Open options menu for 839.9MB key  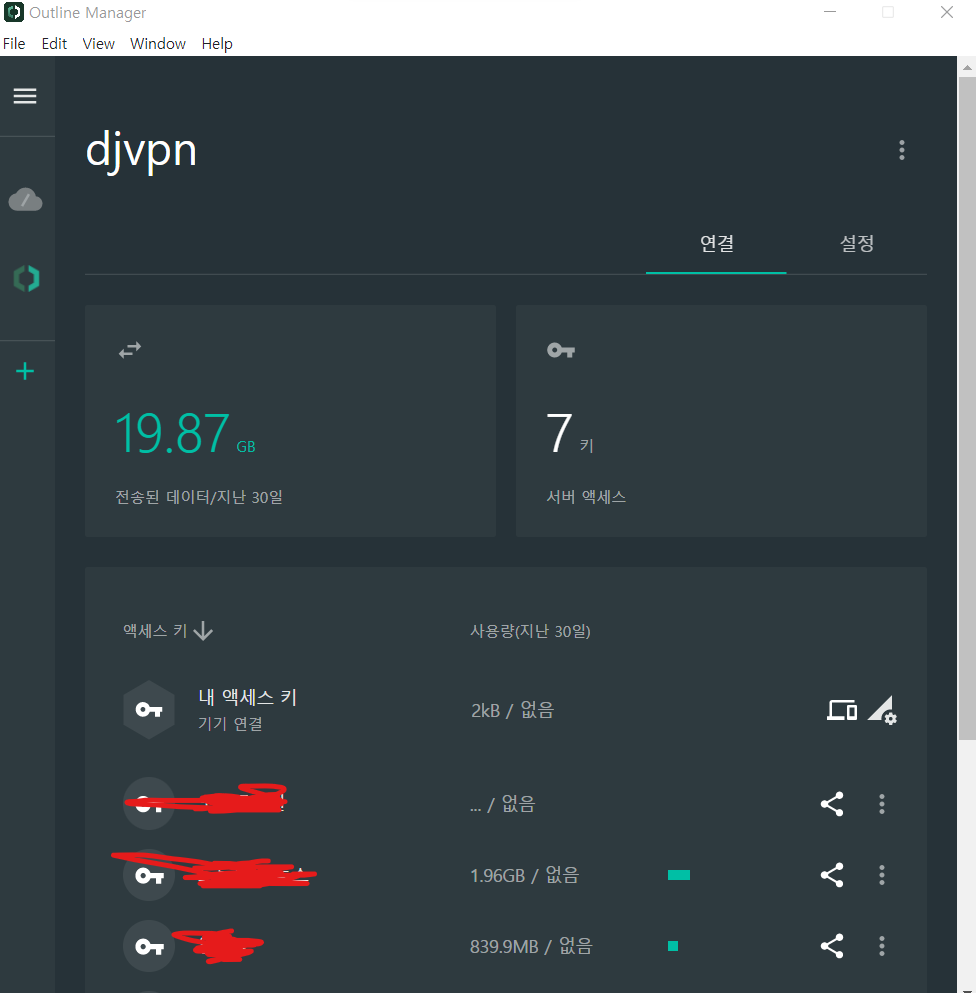pyautogui.click(x=882, y=946)
